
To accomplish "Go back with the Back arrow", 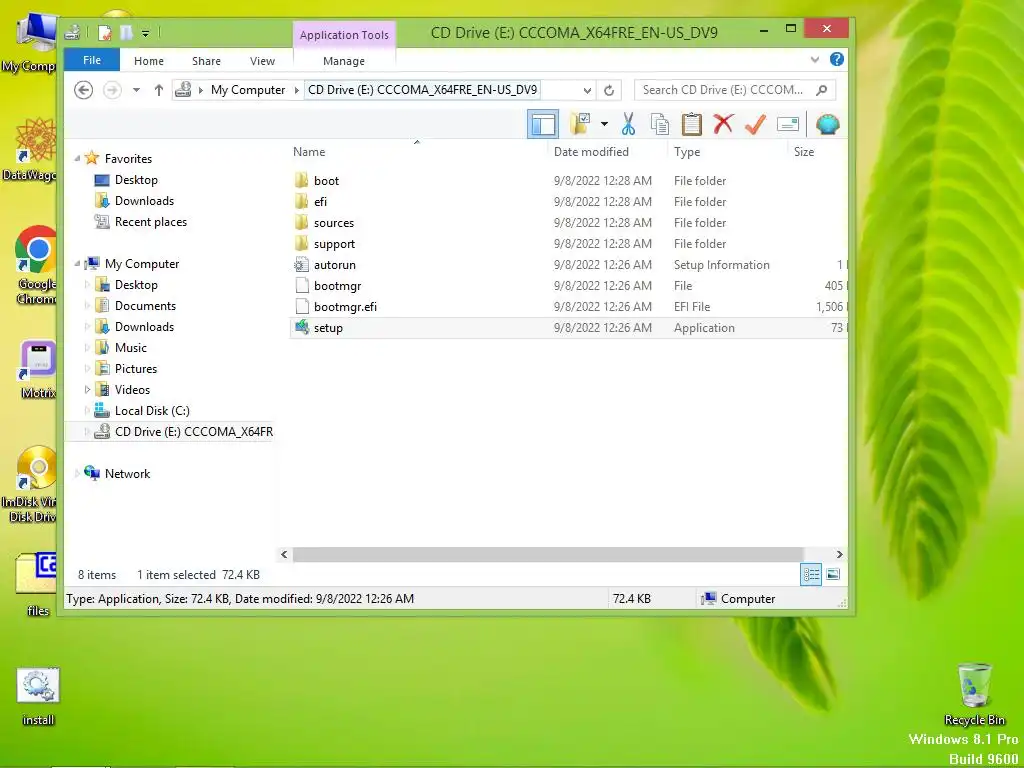I will [x=84, y=89].
